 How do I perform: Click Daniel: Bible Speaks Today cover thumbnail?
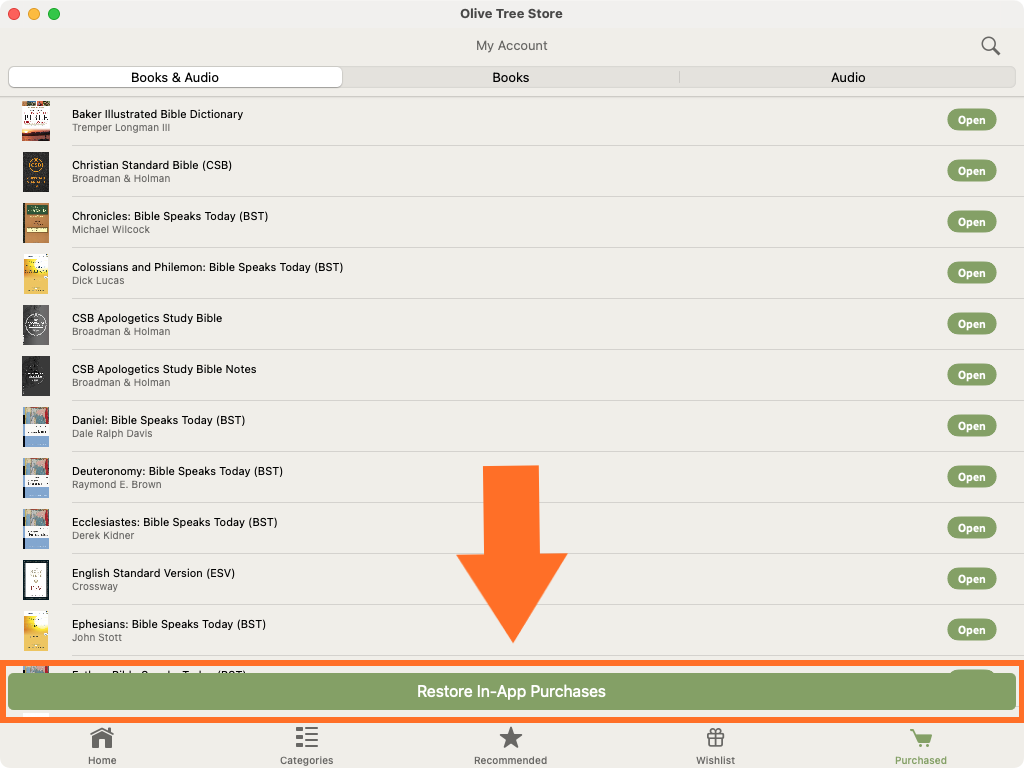pyautogui.click(x=36, y=427)
